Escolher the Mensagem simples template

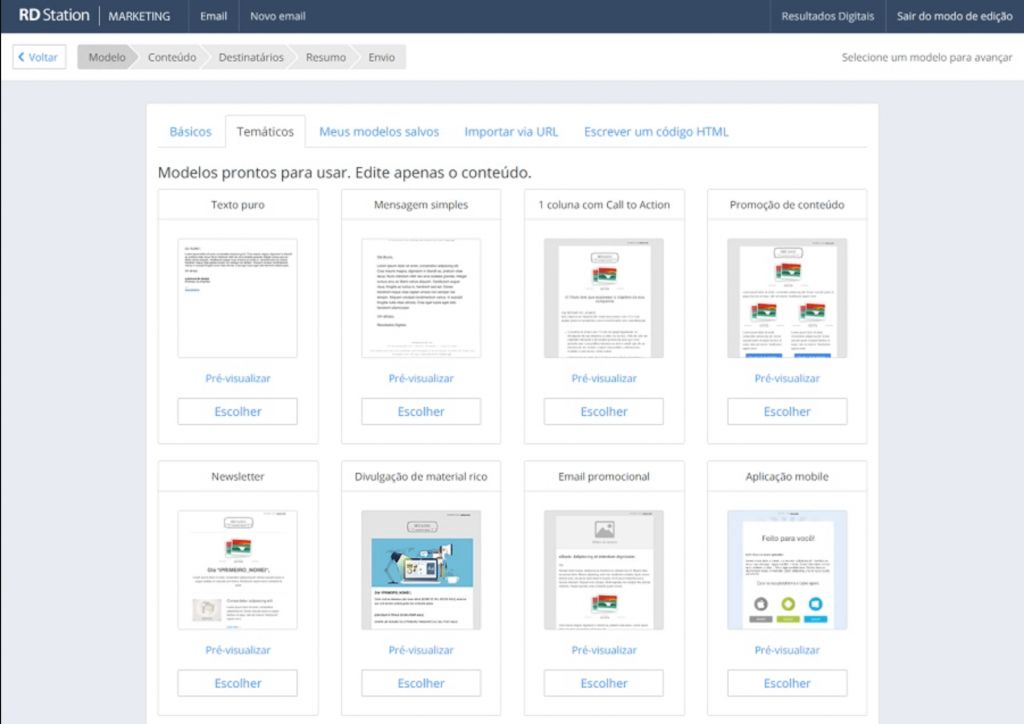[x=421, y=411]
